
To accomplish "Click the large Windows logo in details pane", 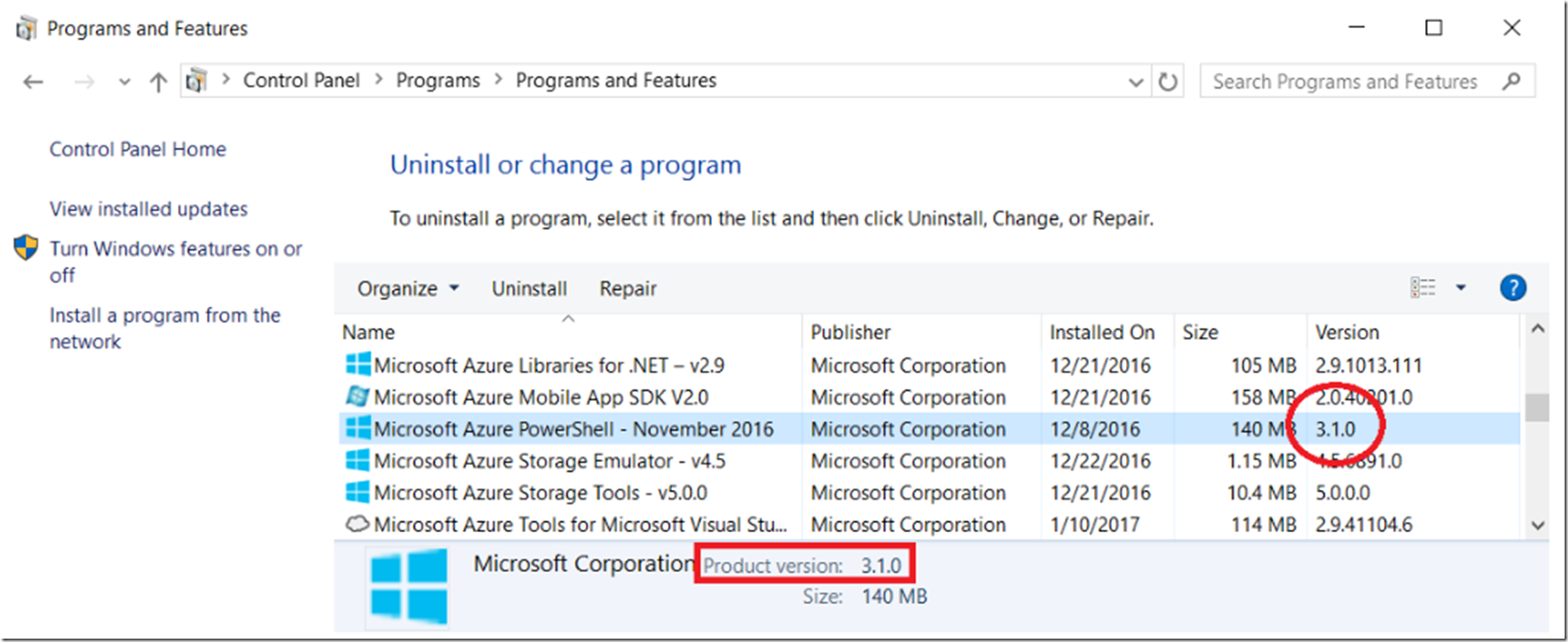I will [x=408, y=587].
